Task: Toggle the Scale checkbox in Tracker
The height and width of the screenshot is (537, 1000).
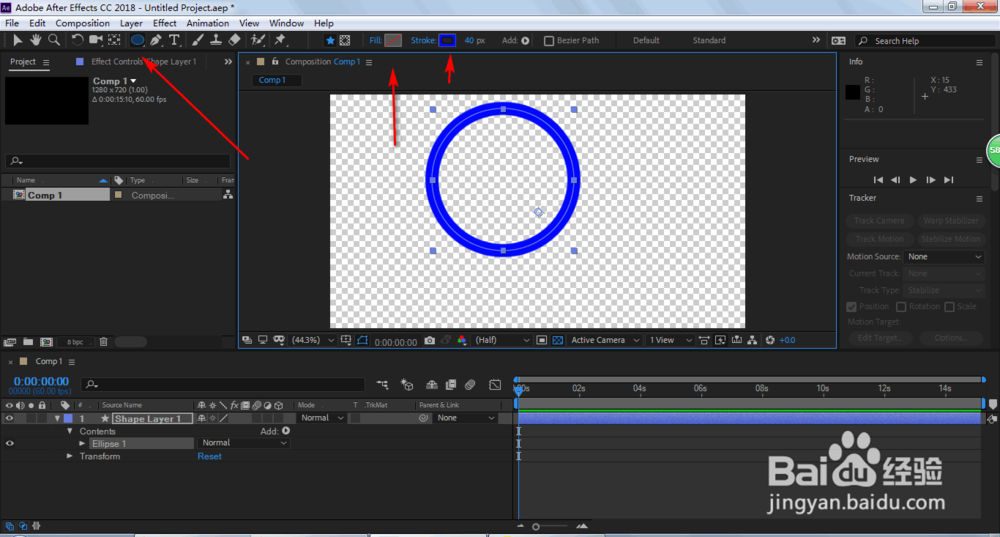Action: (x=949, y=307)
